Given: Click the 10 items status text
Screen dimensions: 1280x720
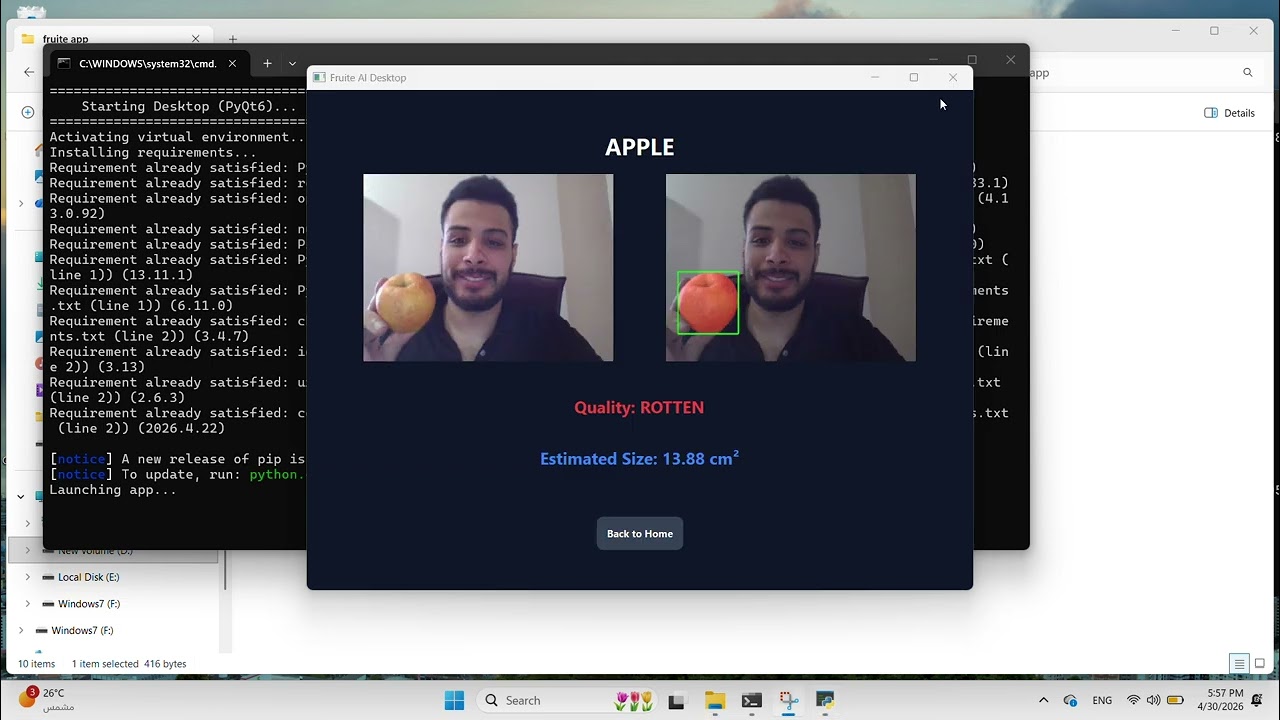Looking at the screenshot, I should tap(36, 664).
